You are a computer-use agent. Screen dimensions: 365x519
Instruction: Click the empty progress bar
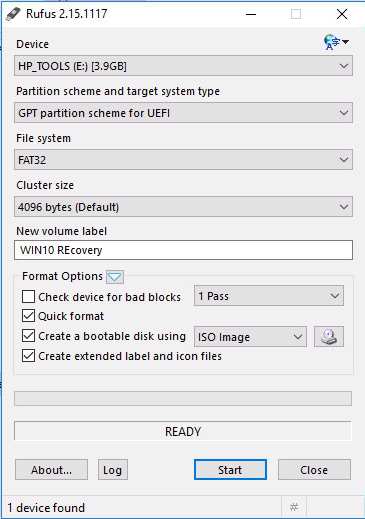point(183,398)
